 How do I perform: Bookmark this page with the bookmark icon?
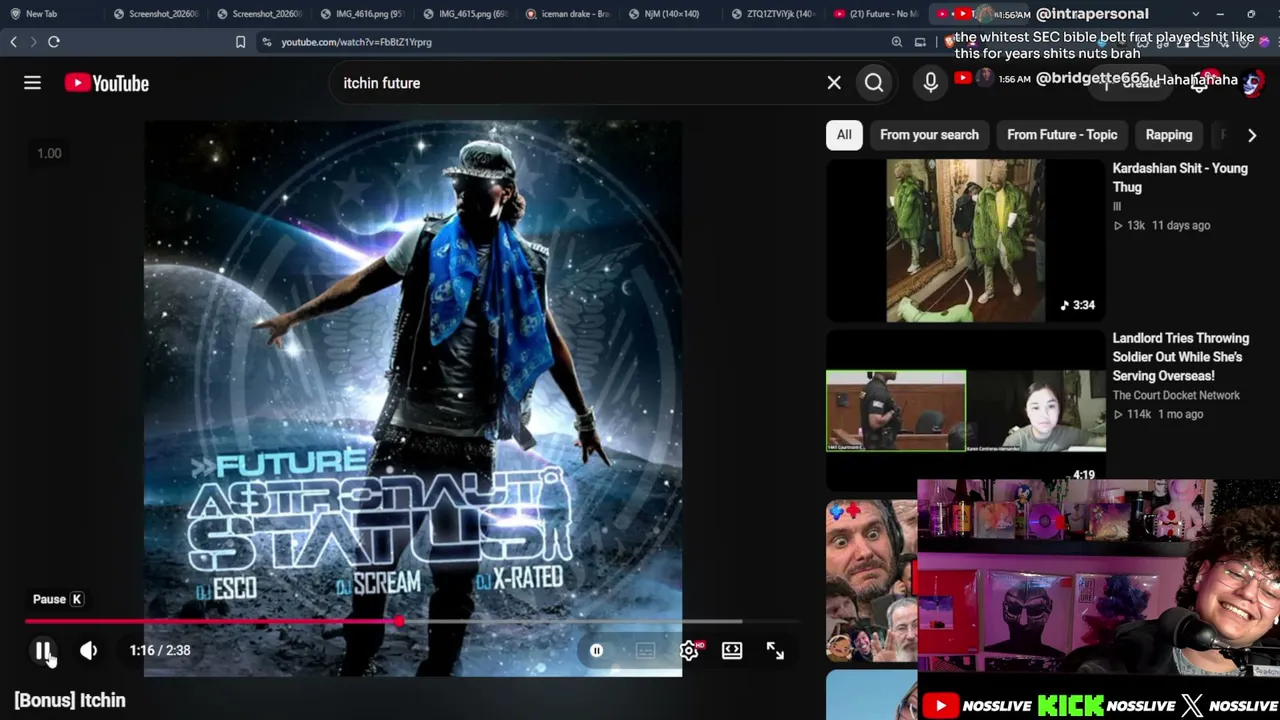coord(240,42)
